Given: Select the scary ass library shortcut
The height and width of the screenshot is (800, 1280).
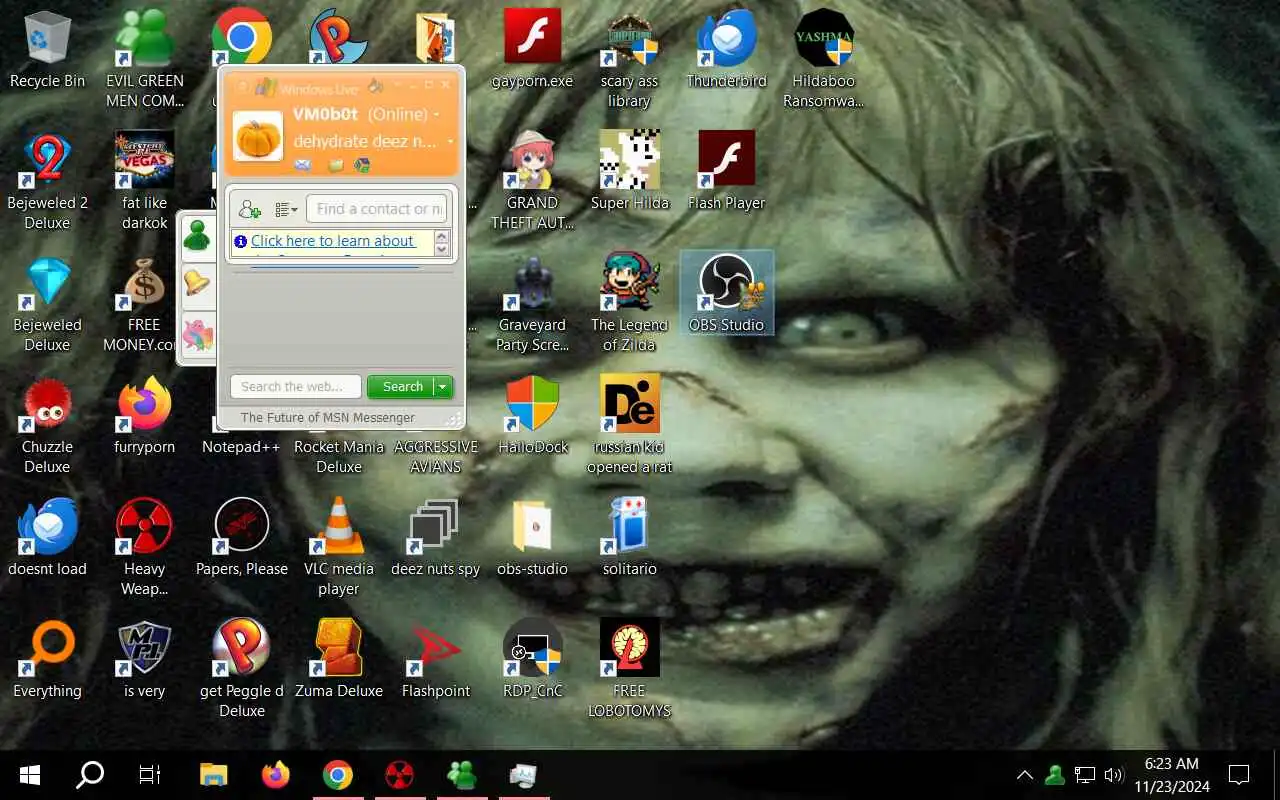Looking at the screenshot, I should (x=629, y=60).
